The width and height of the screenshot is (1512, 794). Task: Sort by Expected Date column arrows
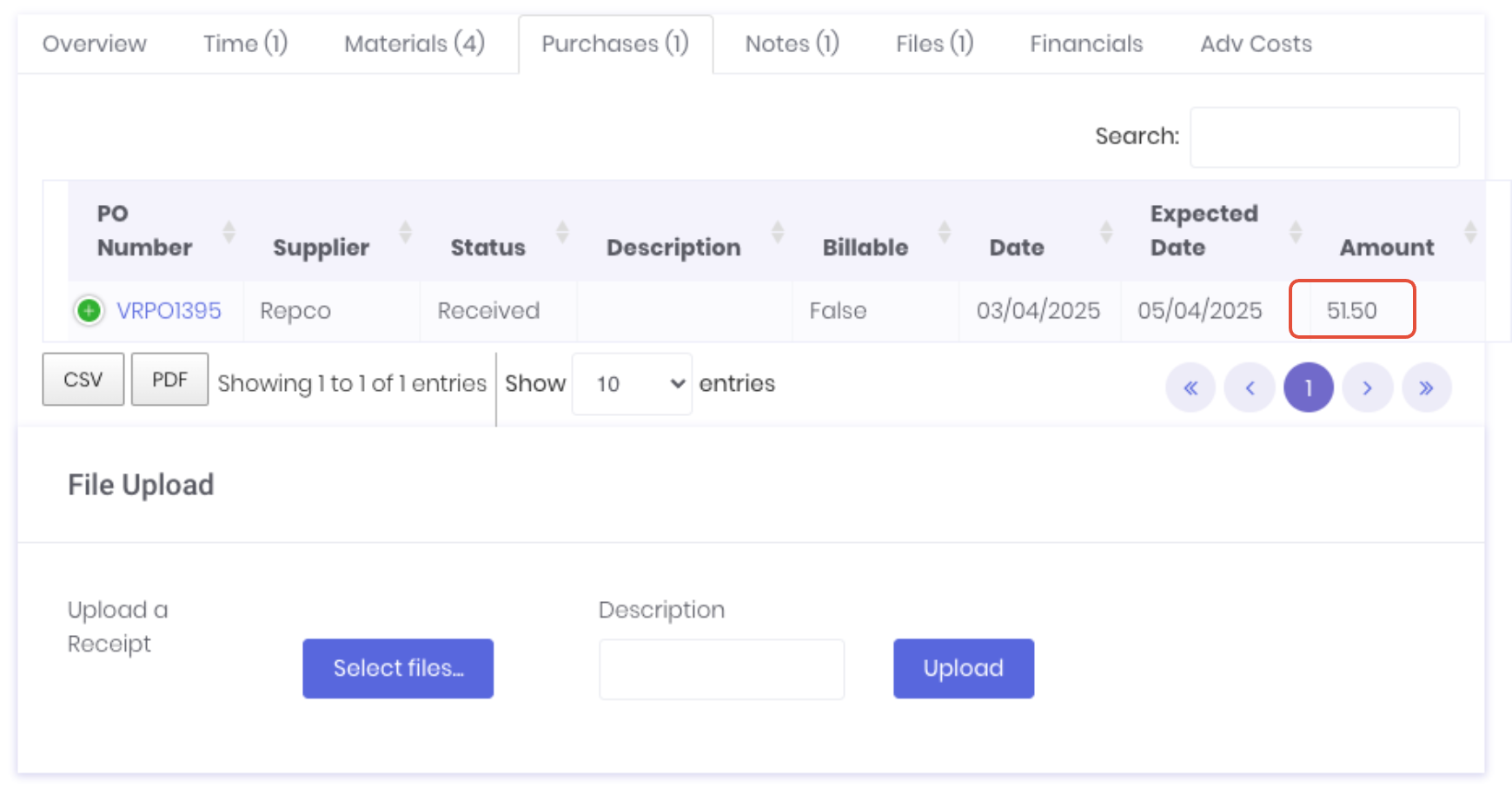1296,232
